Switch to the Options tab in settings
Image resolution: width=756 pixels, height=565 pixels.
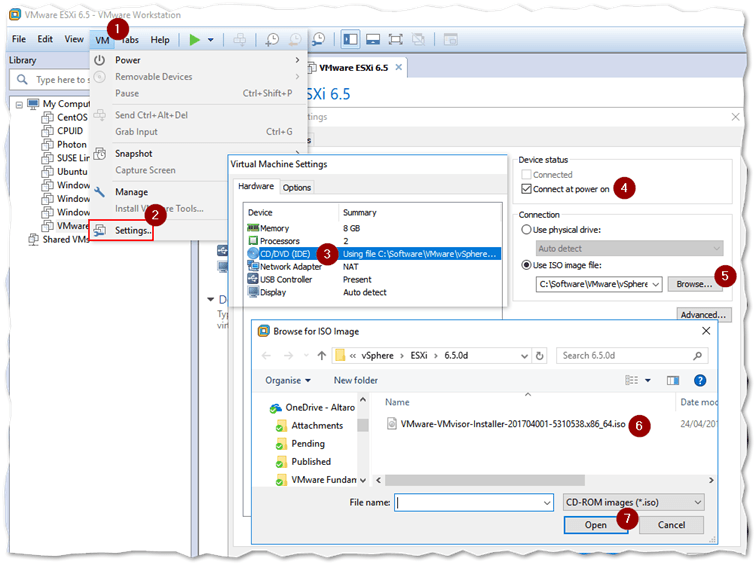pos(297,188)
